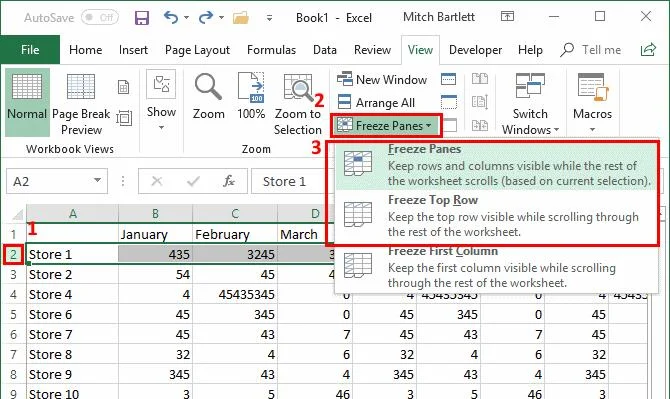Viewport: 670px width, 399px height.
Task: Open file via folder icon in quick access
Action: [241, 18]
